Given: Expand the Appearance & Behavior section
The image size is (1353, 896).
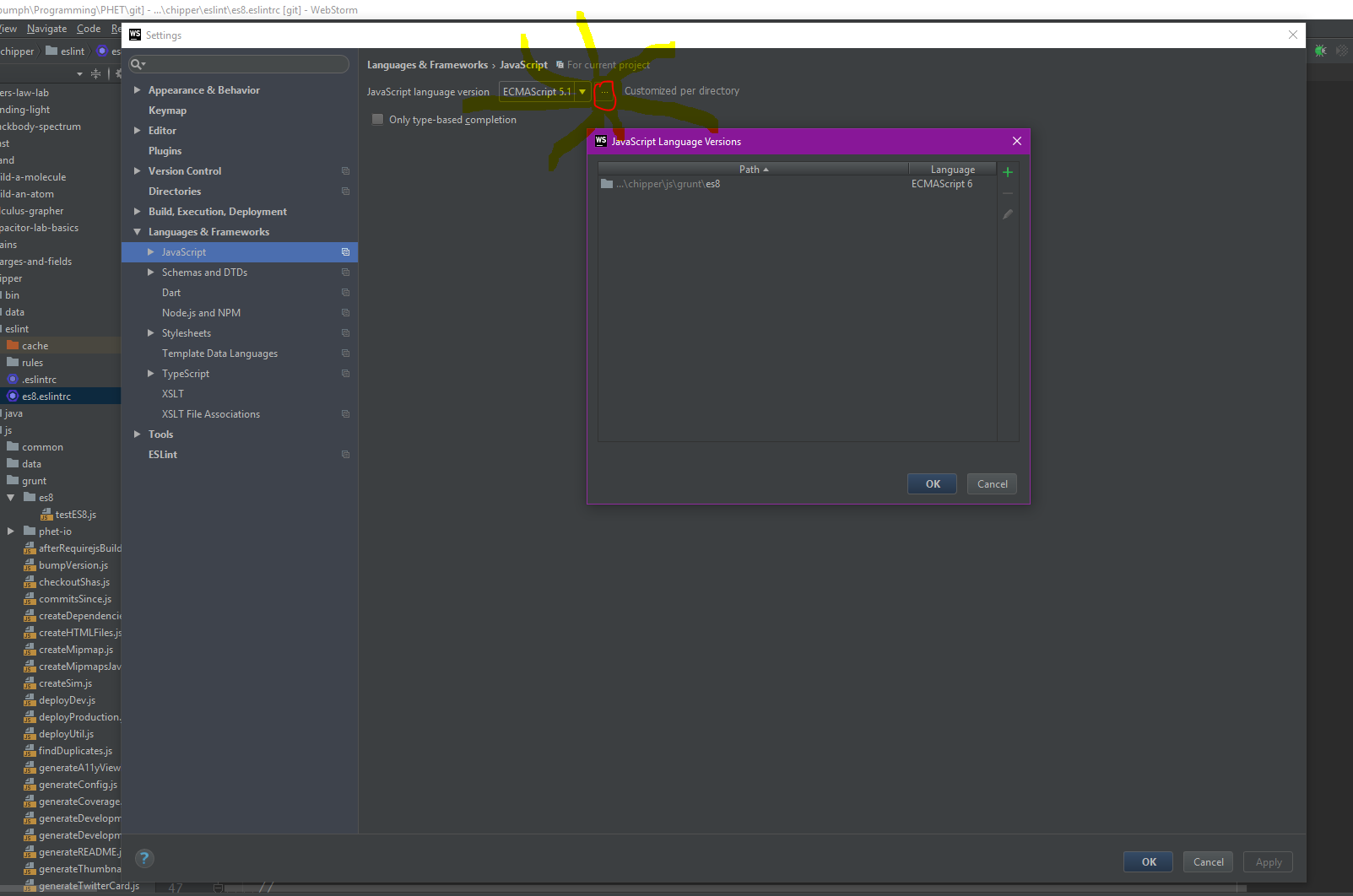Looking at the screenshot, I should (x=138, y=89).
